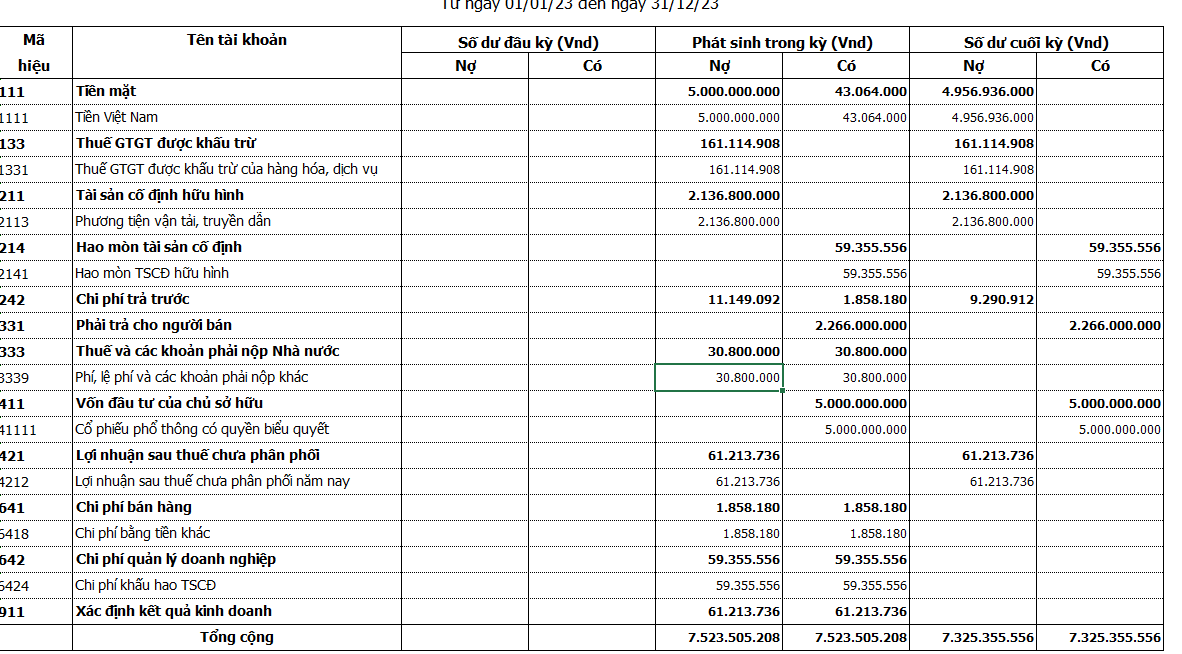
Task: Select the 43.064.000 cell in Tiền Việt Nam row
Action: [846, 117]
